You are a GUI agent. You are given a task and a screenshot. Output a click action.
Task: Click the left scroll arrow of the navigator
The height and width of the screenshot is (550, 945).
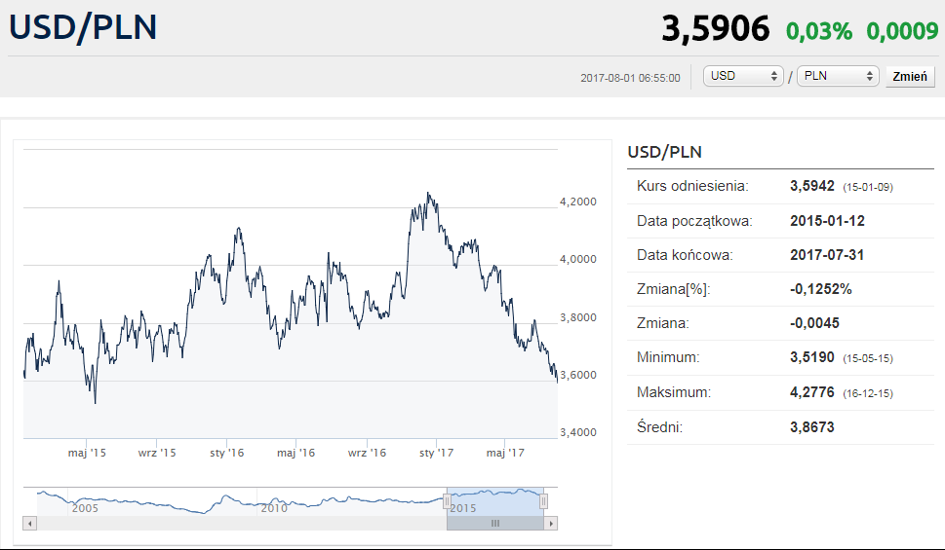[x=30, y=523]
